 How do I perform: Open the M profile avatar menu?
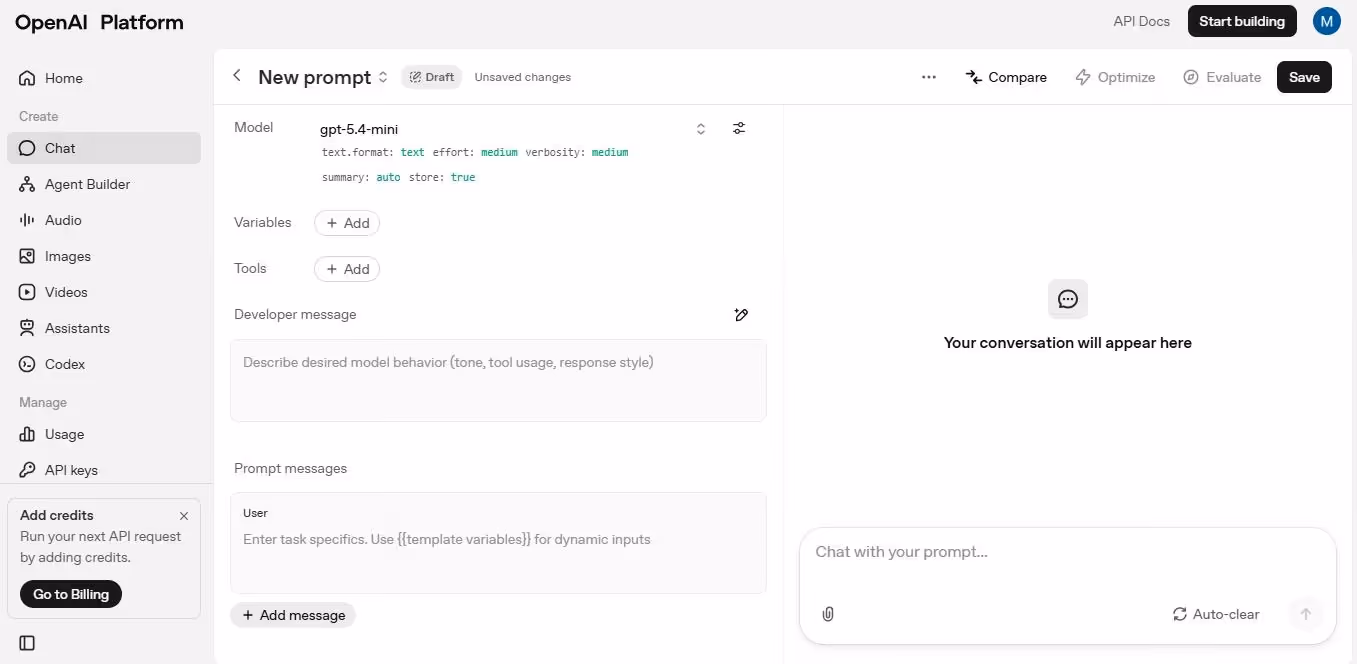pyautogui.click(x=1327, y=21)
